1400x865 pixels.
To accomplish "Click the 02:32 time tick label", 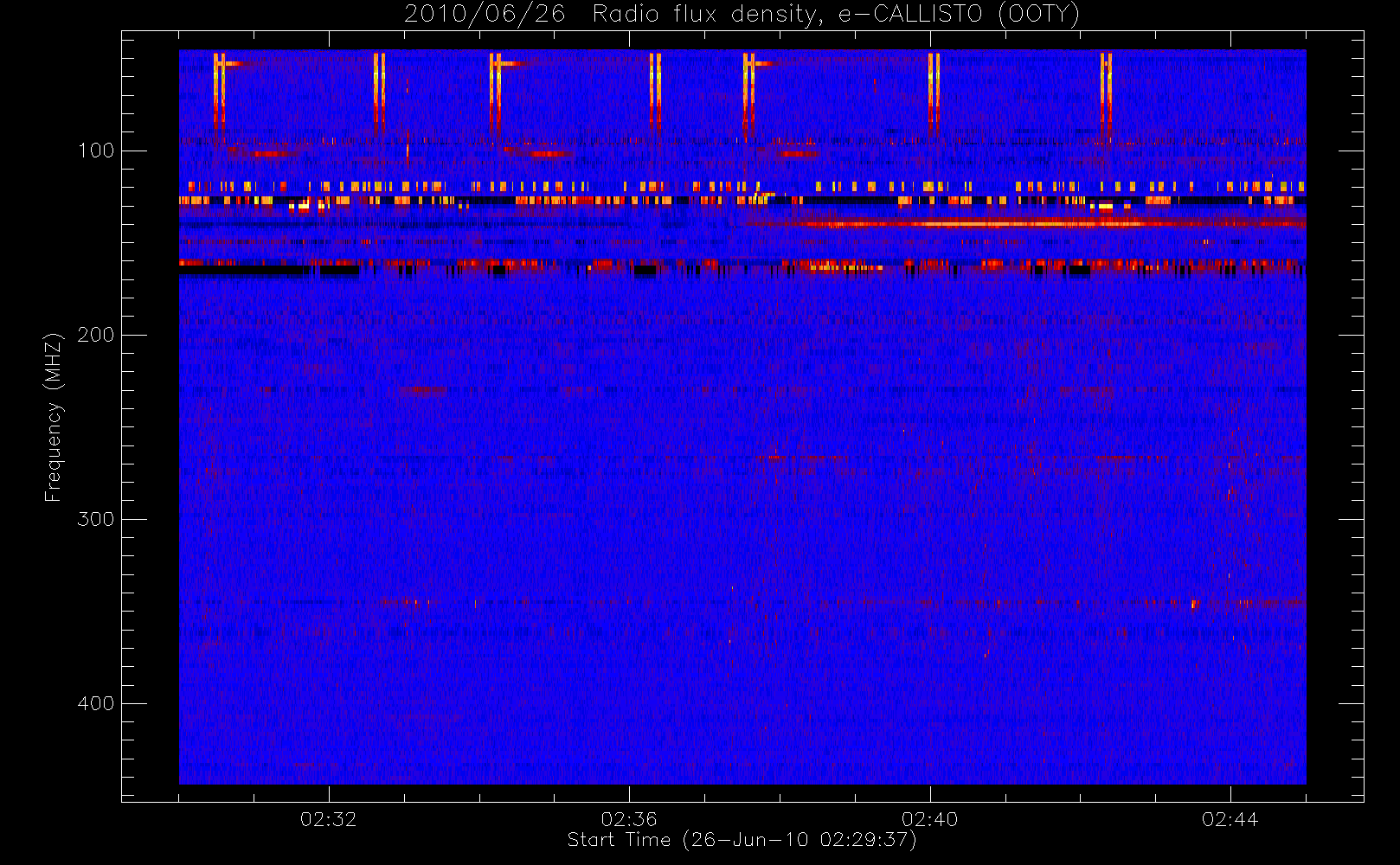I will (x=328, y=819).
